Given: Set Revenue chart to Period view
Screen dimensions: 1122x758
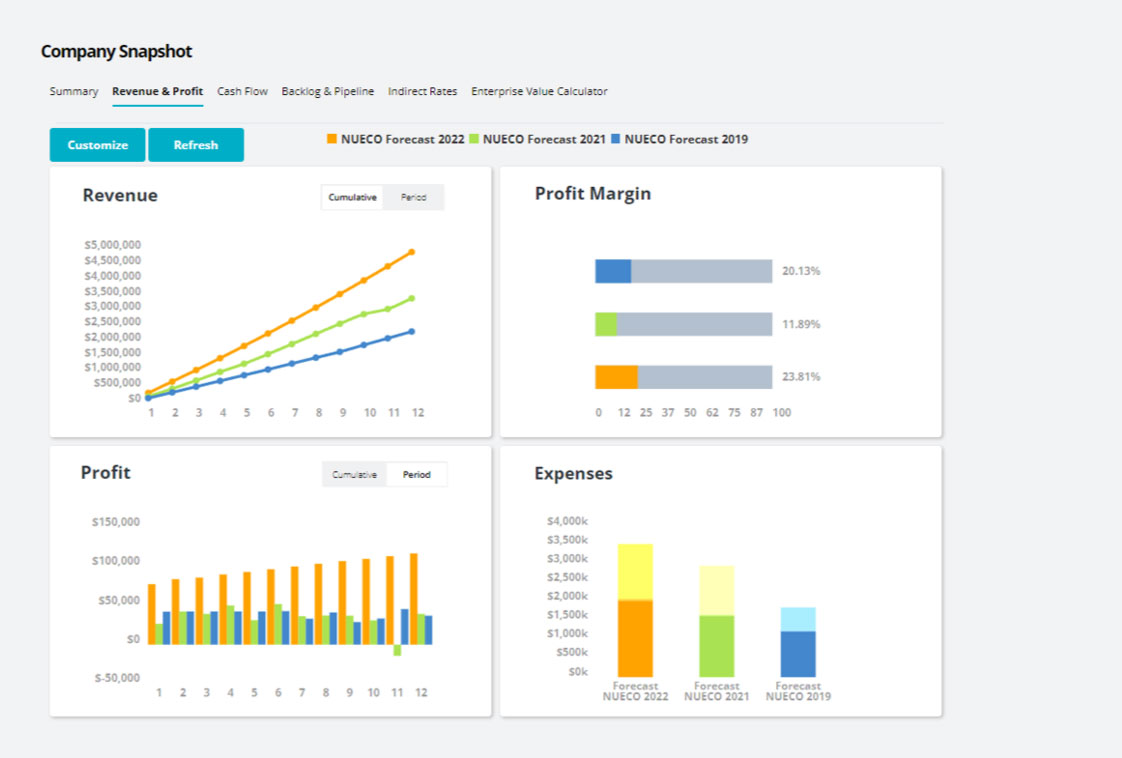Looking at the screenshot, I should point(413,197).
